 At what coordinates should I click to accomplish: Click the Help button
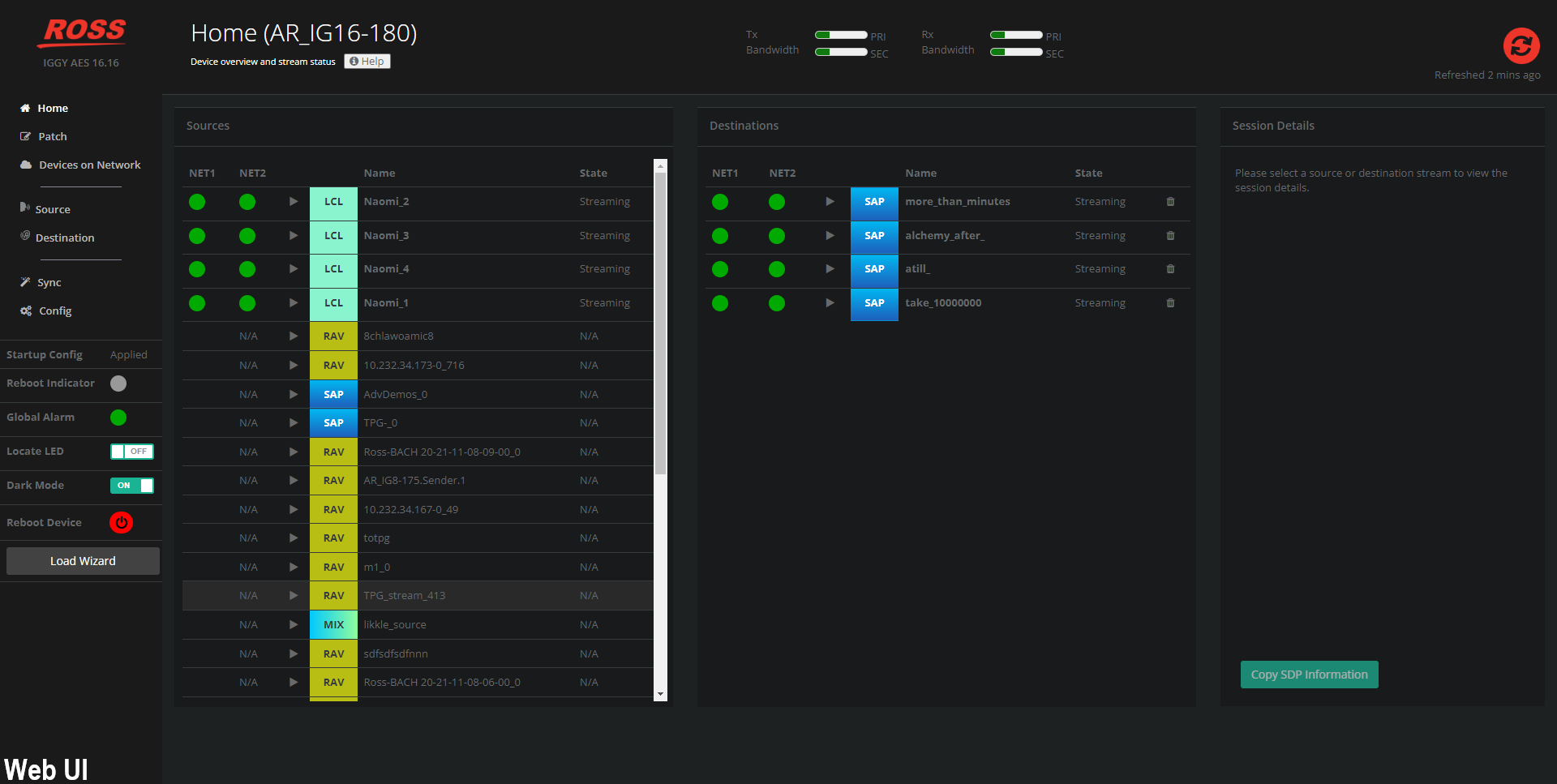coord(367,62)
